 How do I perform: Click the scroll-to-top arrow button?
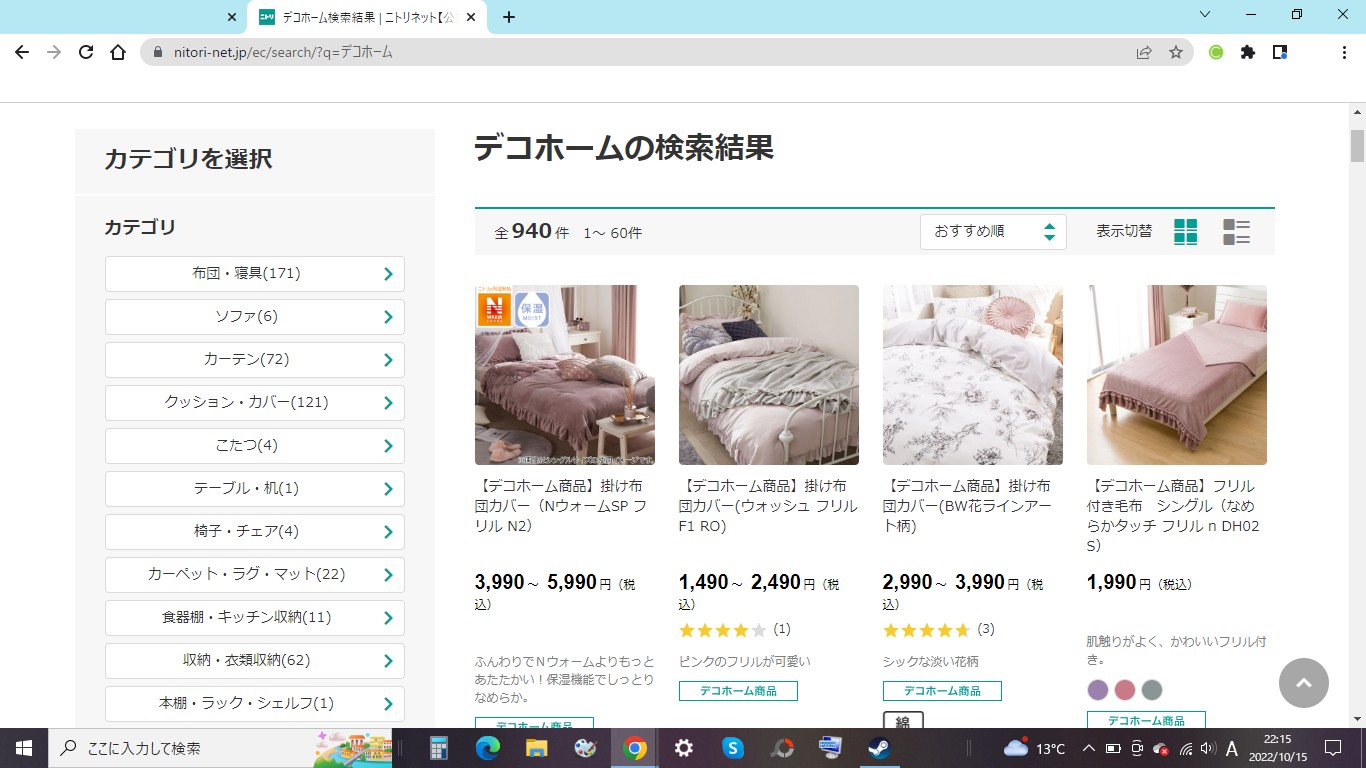[1303, 683]
